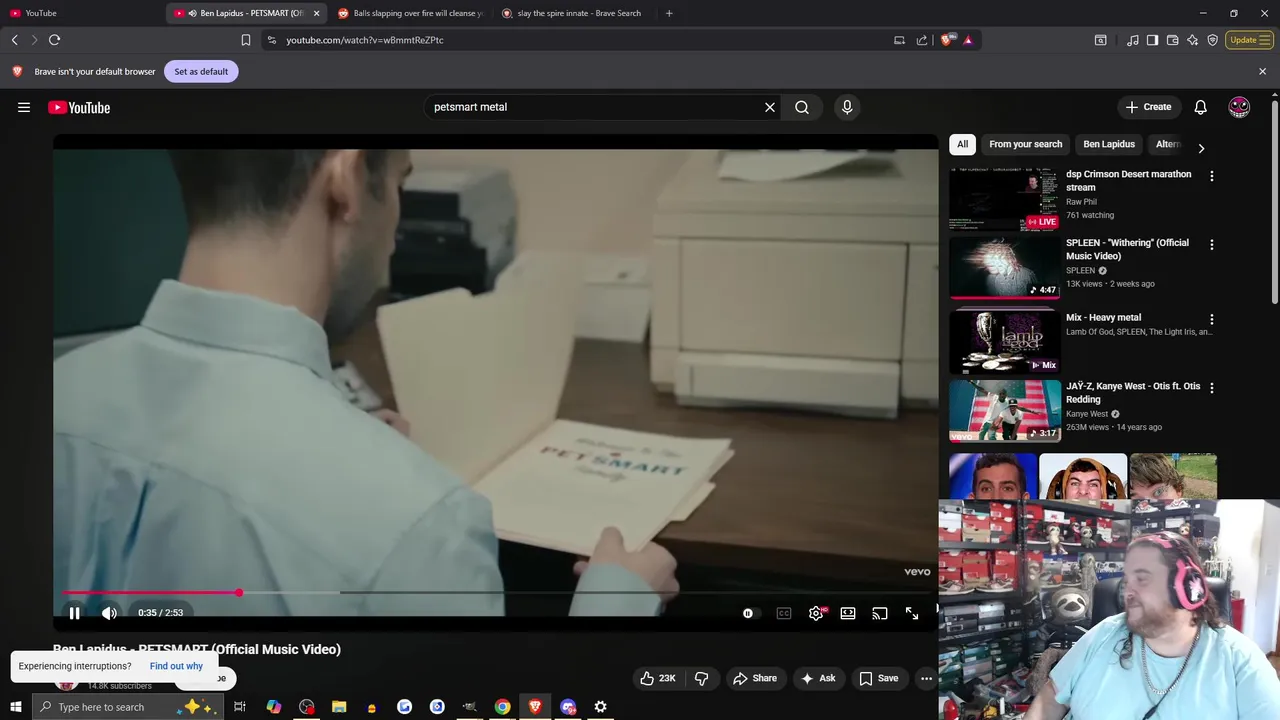Open Brave Rewards triangle icon
The image size is (1280, 720).
(968, 40)
